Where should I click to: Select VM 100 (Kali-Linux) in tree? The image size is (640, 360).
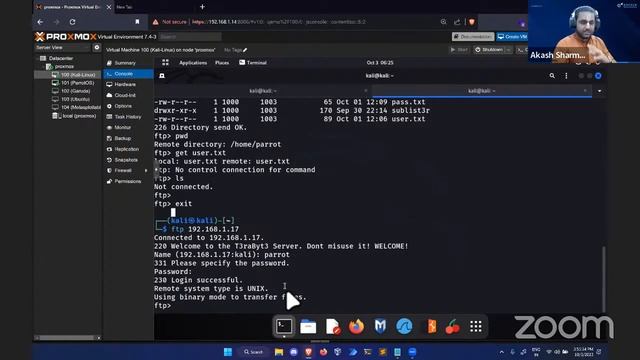click(78, 75)
